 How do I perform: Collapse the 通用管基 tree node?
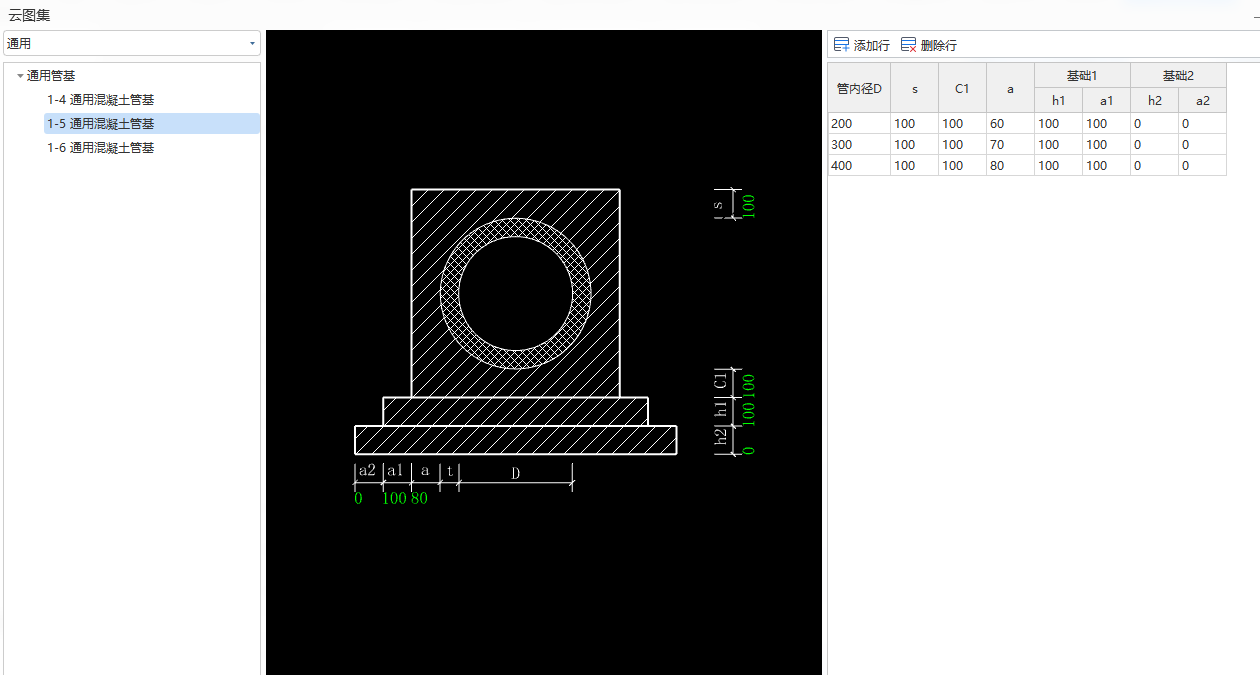(20, 76)
